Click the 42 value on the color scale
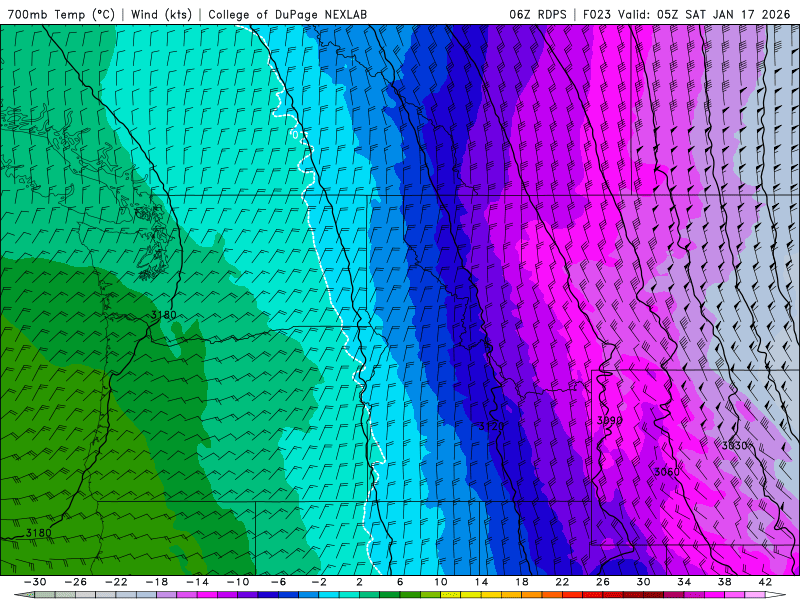Viewport: 800px width, 600px height. pos(765,582)
